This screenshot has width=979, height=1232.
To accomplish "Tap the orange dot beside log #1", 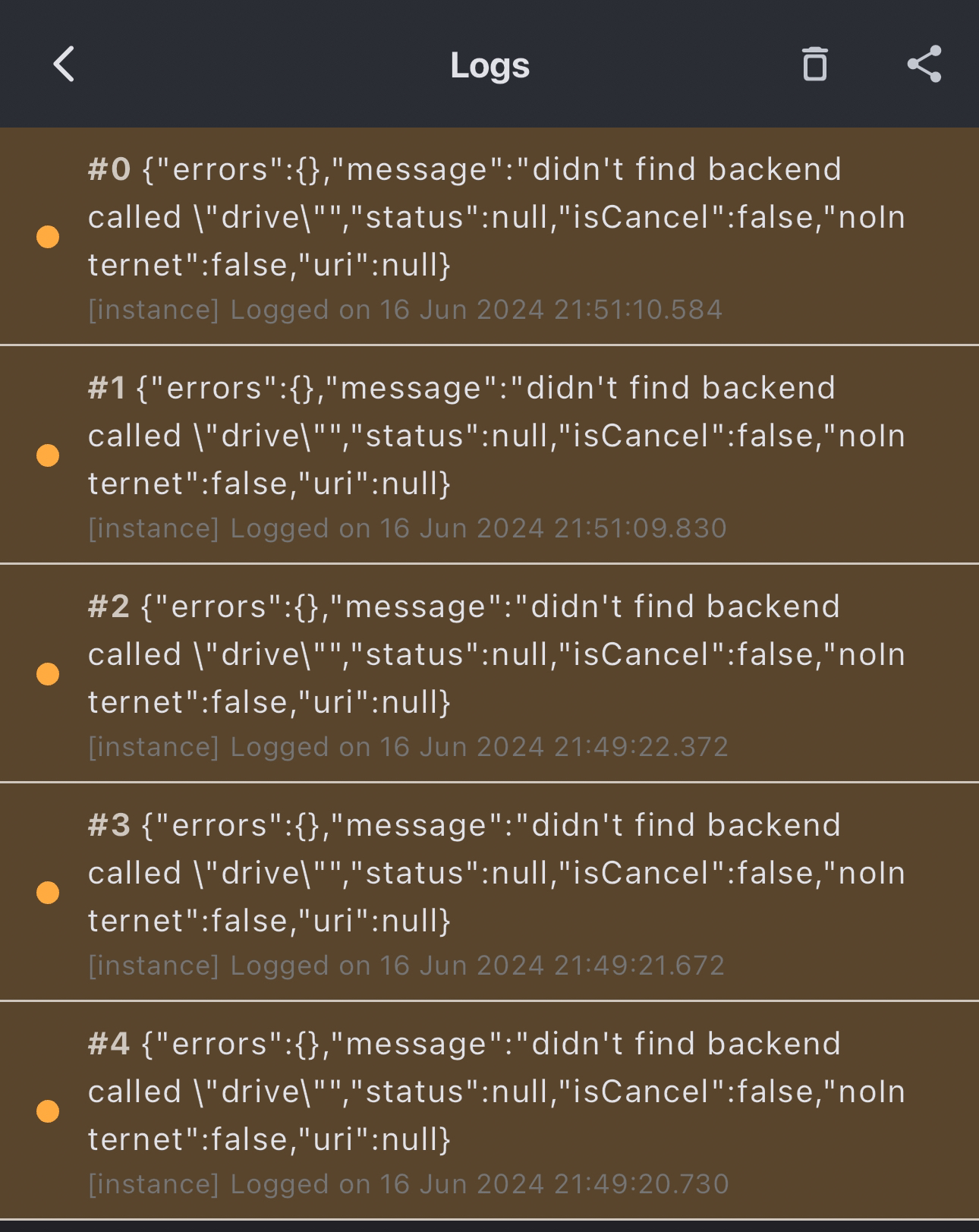I will coord(48,455).
